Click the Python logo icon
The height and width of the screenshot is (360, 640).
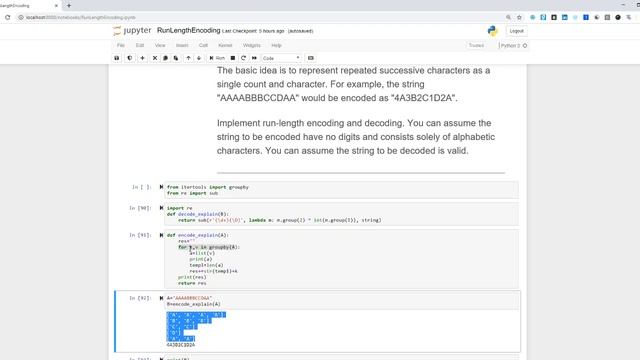493,31
